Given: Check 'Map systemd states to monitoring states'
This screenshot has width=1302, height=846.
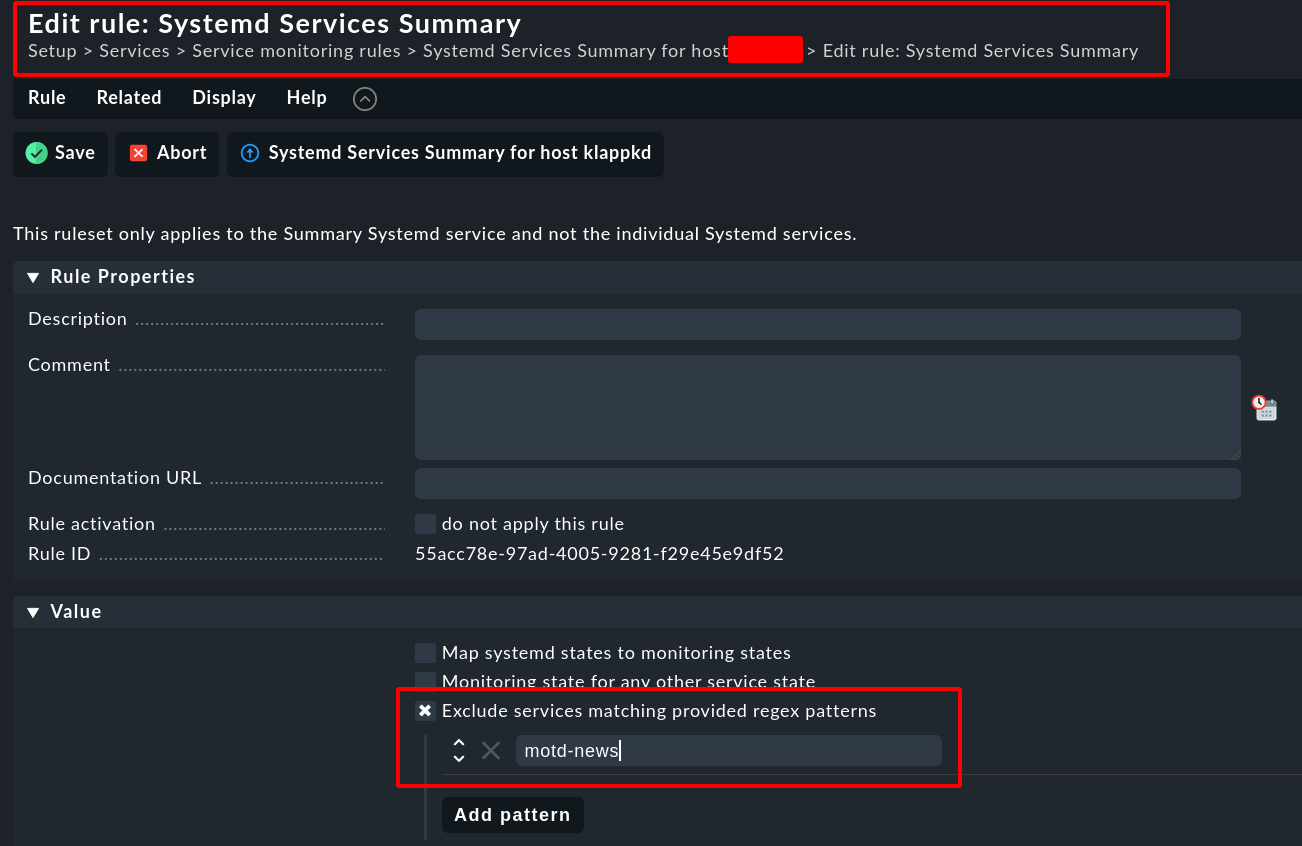Looking at the screenshot, I should [426, 653].
